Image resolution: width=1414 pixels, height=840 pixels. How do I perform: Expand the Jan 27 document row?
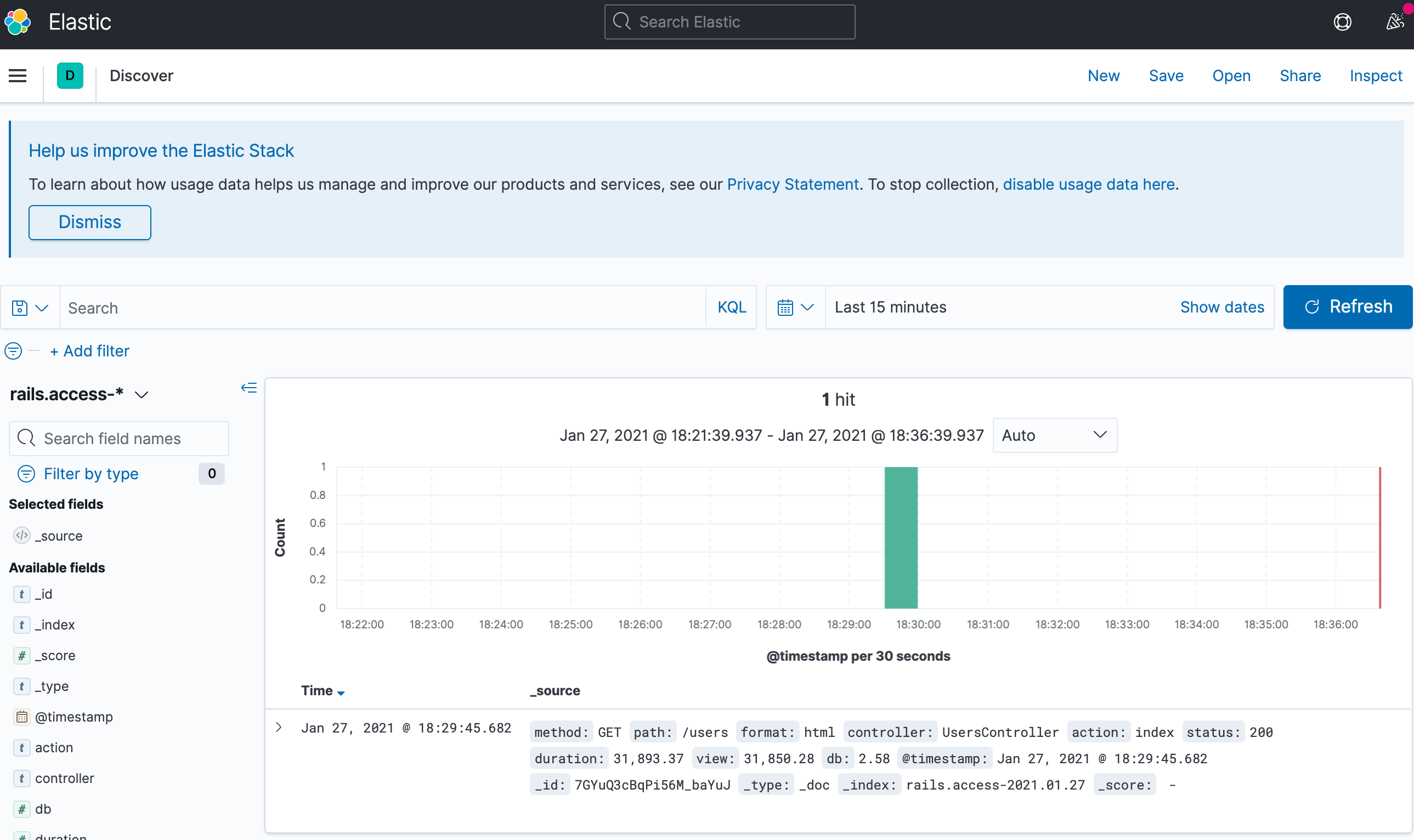pyautogui.click(x=279, y=728)
